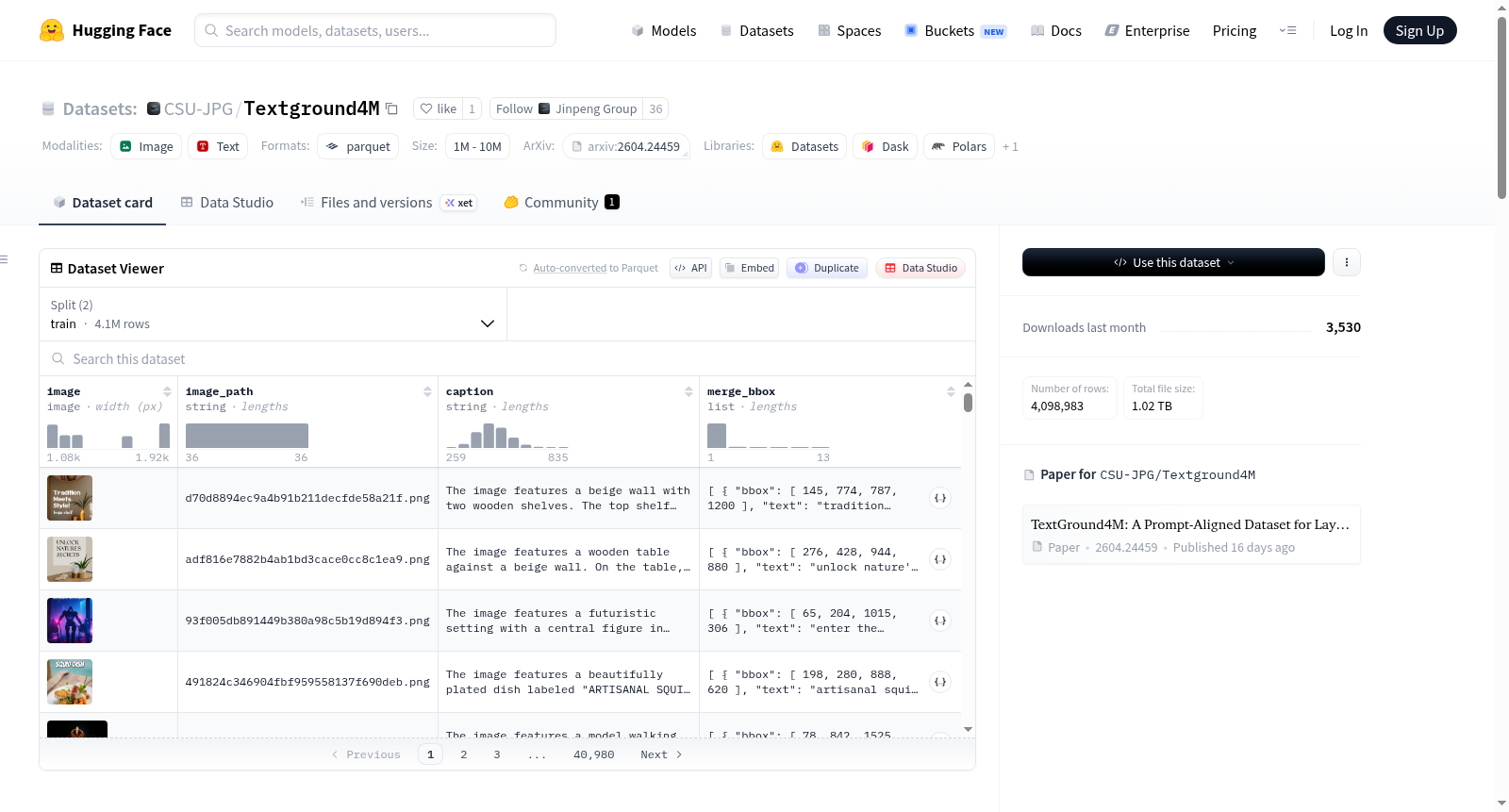The width and height of the screenshot is (1509, 812).
Task: Open the Files and versions tab
Action: click(x=389, y=203)
